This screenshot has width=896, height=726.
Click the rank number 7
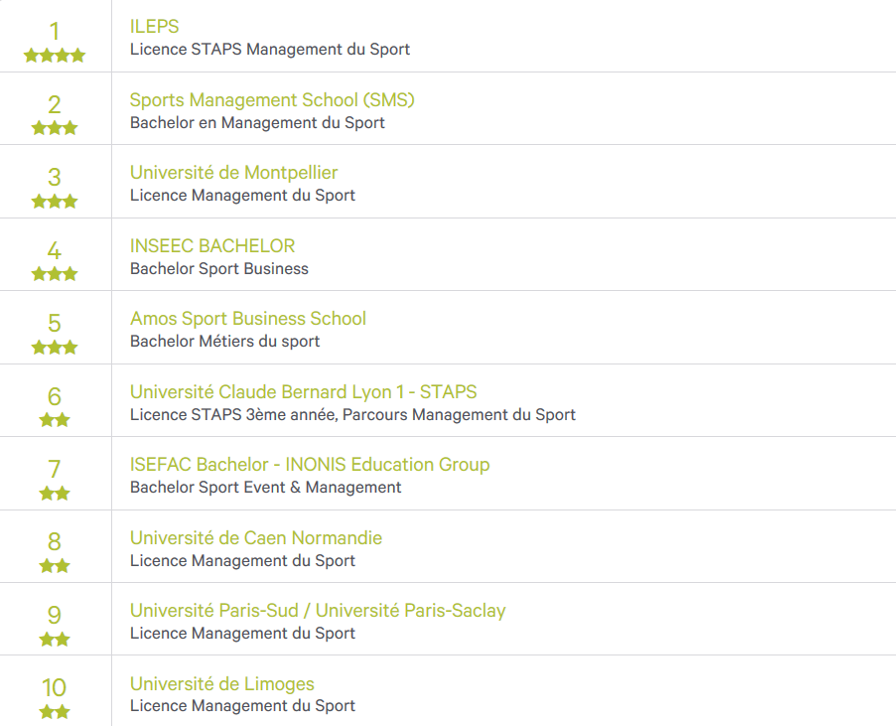point(54,469)
